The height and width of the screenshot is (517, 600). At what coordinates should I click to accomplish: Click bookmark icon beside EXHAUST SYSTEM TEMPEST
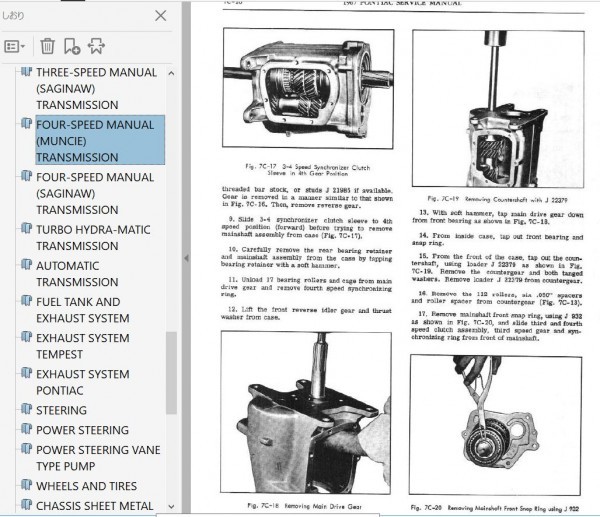[x=26, y=336]
